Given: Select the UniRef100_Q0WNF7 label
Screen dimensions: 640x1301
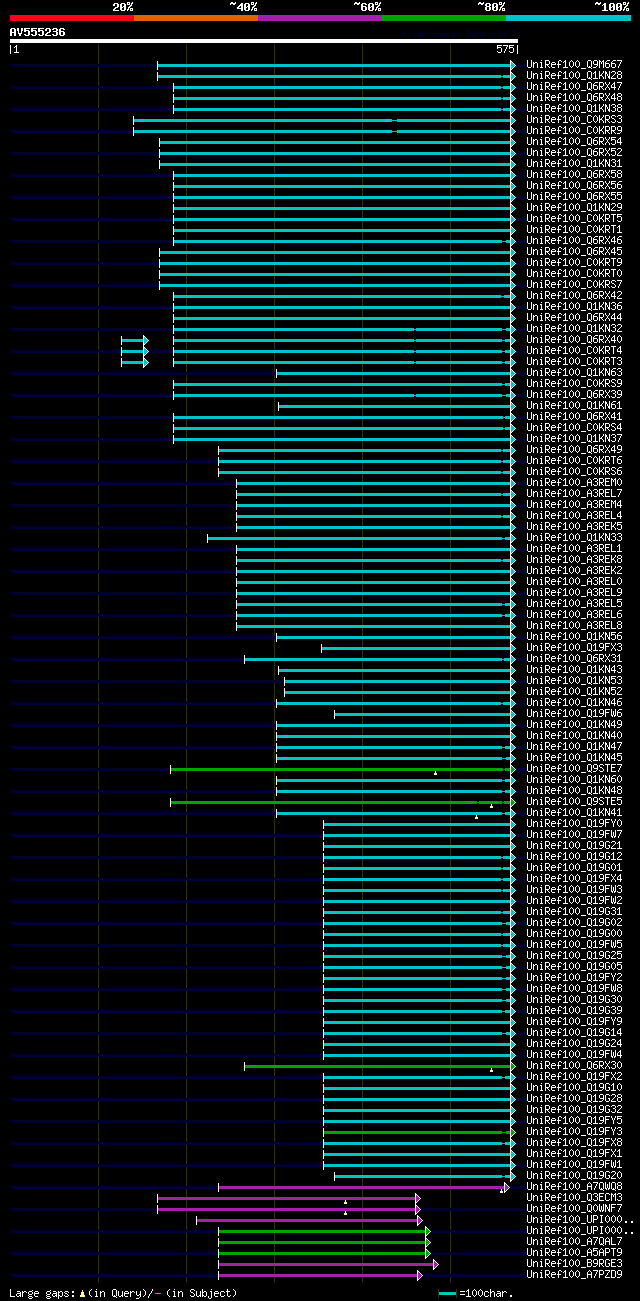Looking at the screenshot, I should pos(574,1209).
